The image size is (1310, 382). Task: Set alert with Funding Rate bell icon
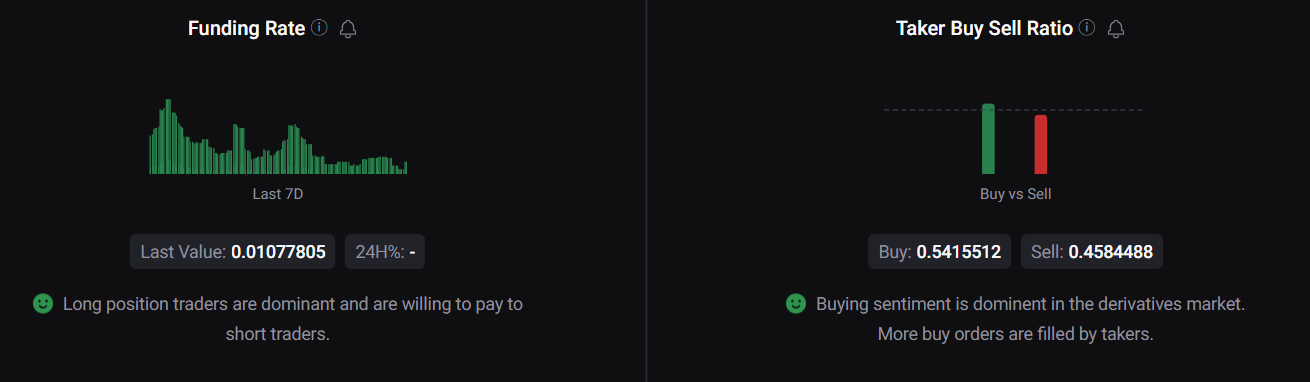(348, 29)
